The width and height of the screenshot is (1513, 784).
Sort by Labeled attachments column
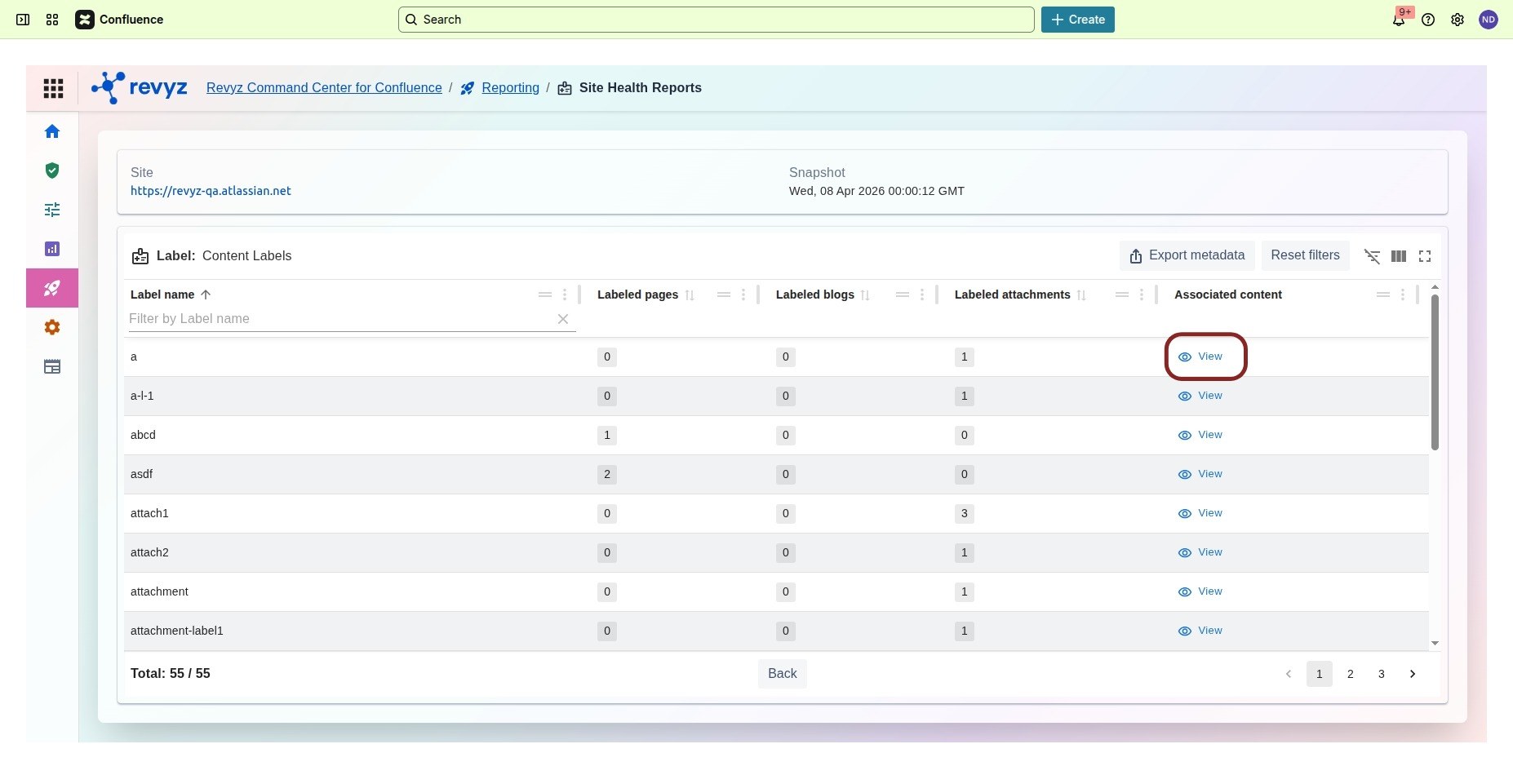tap(1081, 295)
